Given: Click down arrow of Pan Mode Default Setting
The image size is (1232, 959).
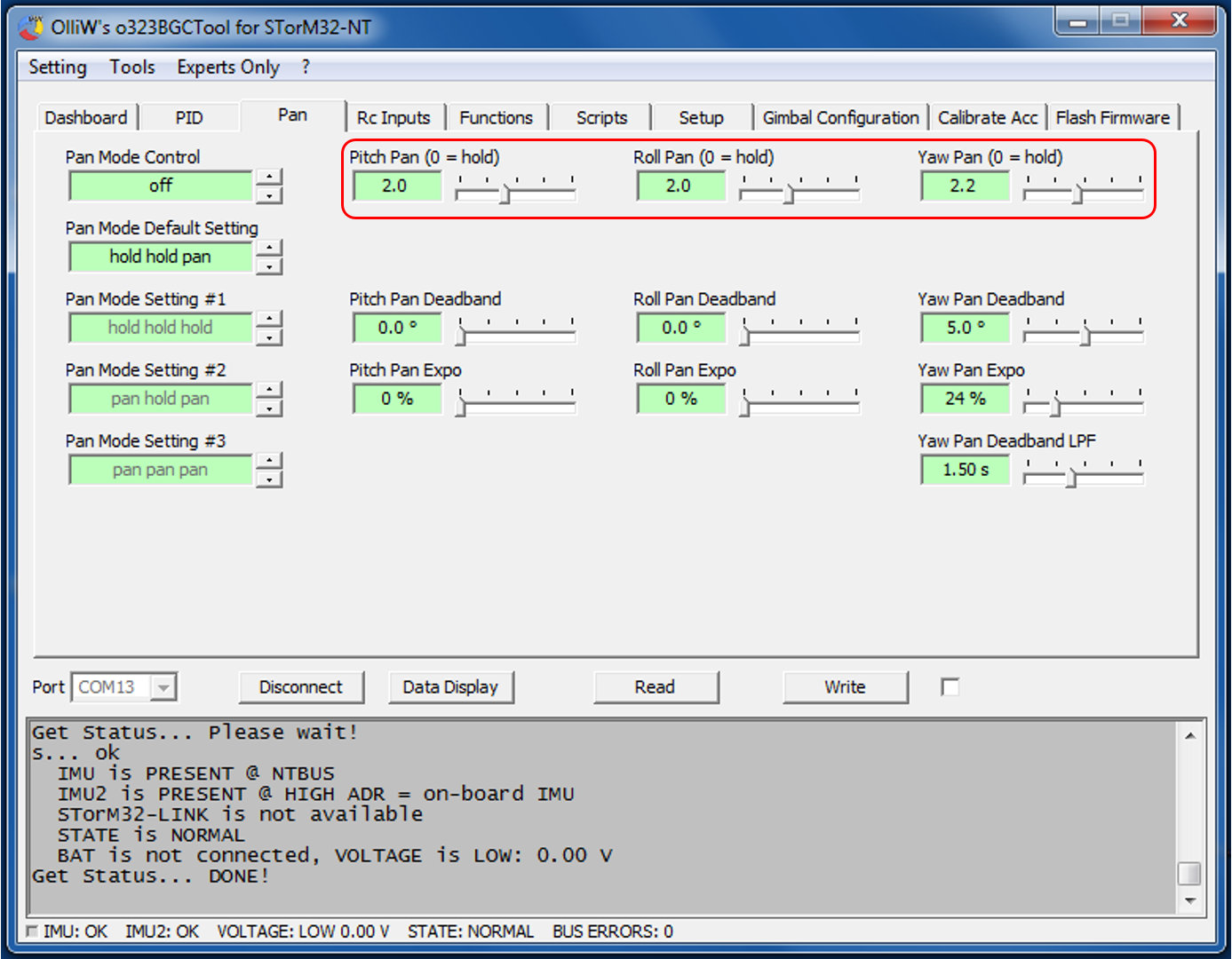Looking at the screenshot, I should click(269, 266).
